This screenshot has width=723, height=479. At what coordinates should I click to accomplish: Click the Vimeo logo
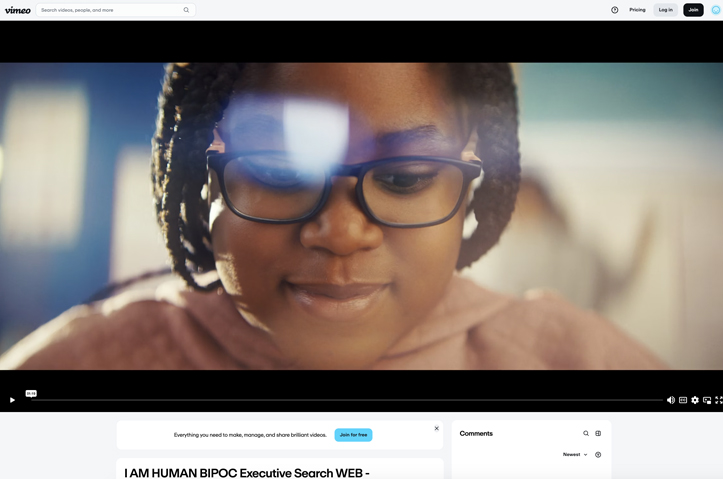pos(18,10)
